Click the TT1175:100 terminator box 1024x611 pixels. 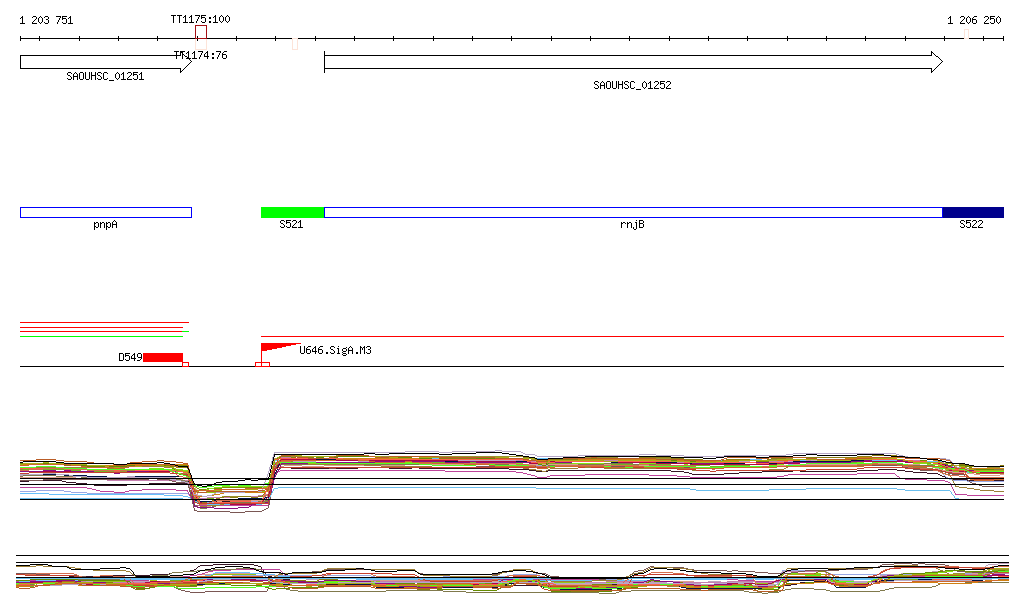click(x=201, y=32)
